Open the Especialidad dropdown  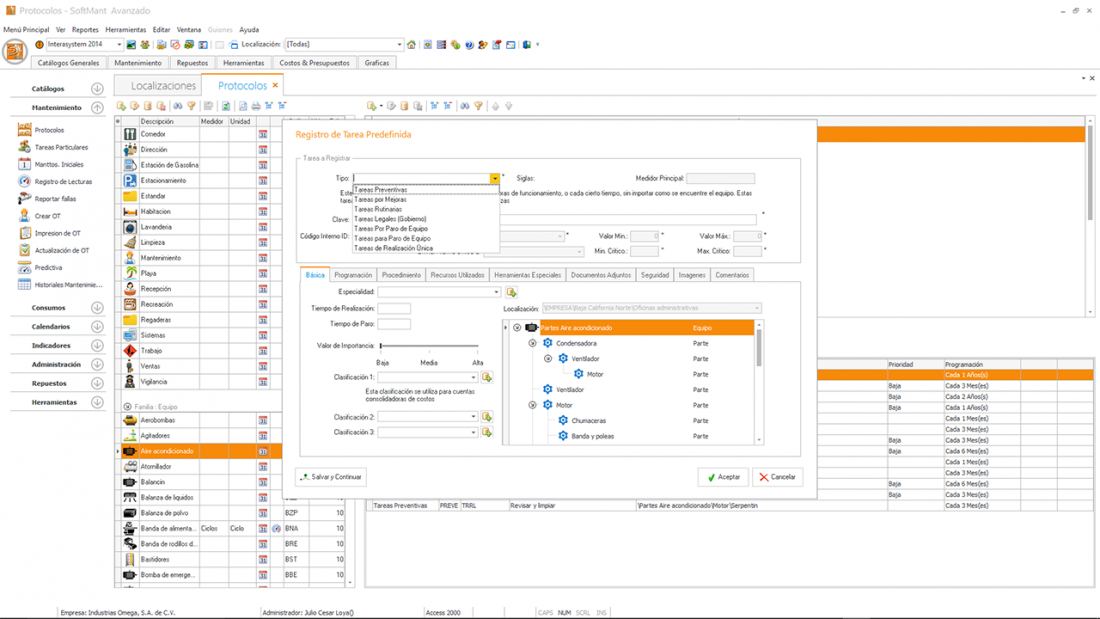(496, 292)
